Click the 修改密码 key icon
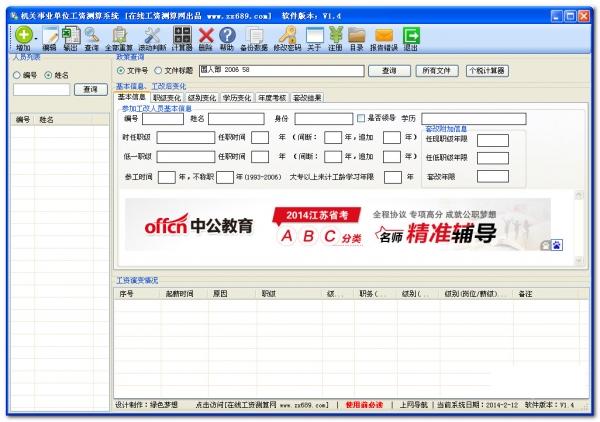The width and height of the screenshot is (600, 422). [288, 35]
